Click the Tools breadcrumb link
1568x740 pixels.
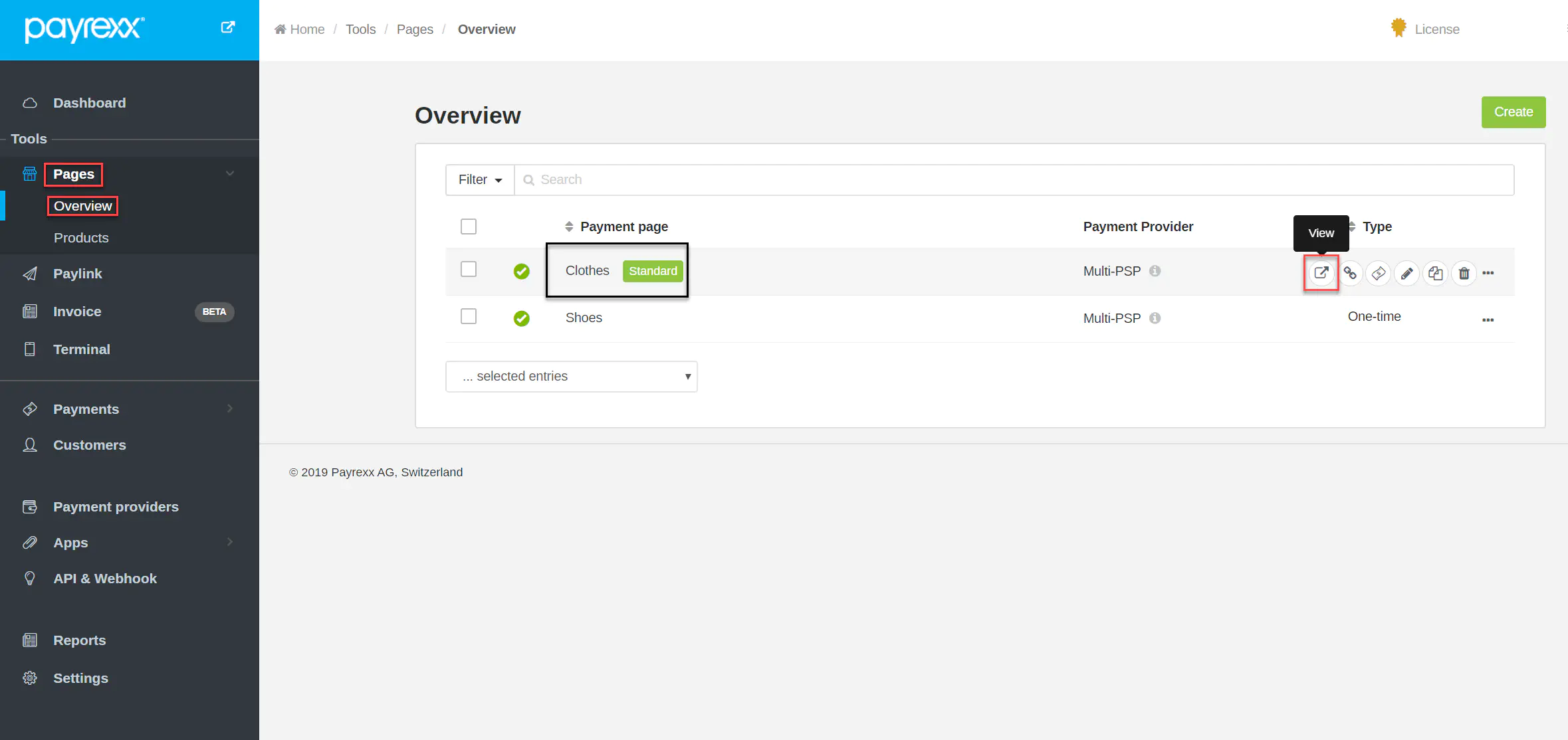point(360,29)
